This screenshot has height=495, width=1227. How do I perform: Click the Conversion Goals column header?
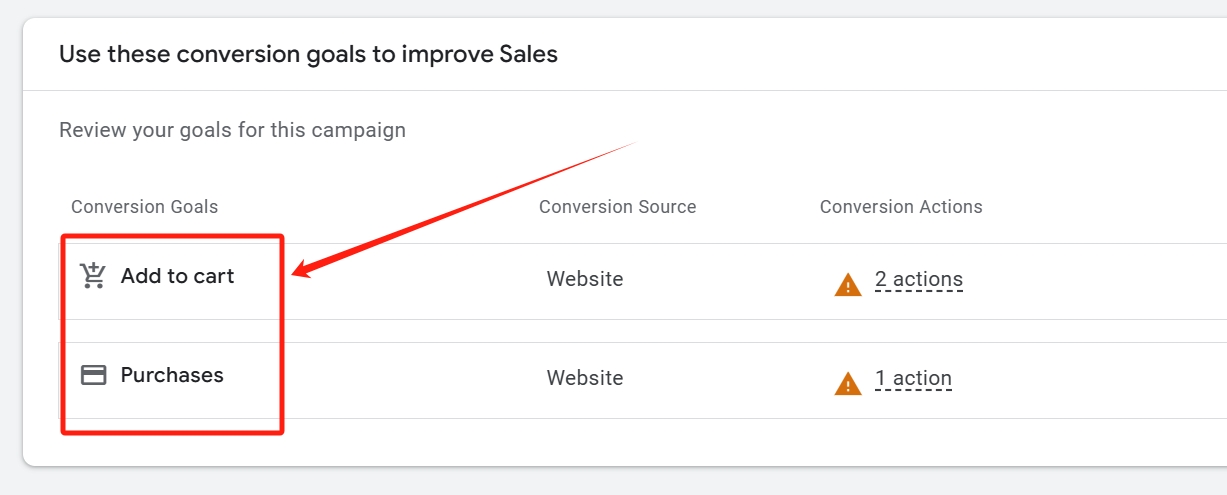click(144, 207)
